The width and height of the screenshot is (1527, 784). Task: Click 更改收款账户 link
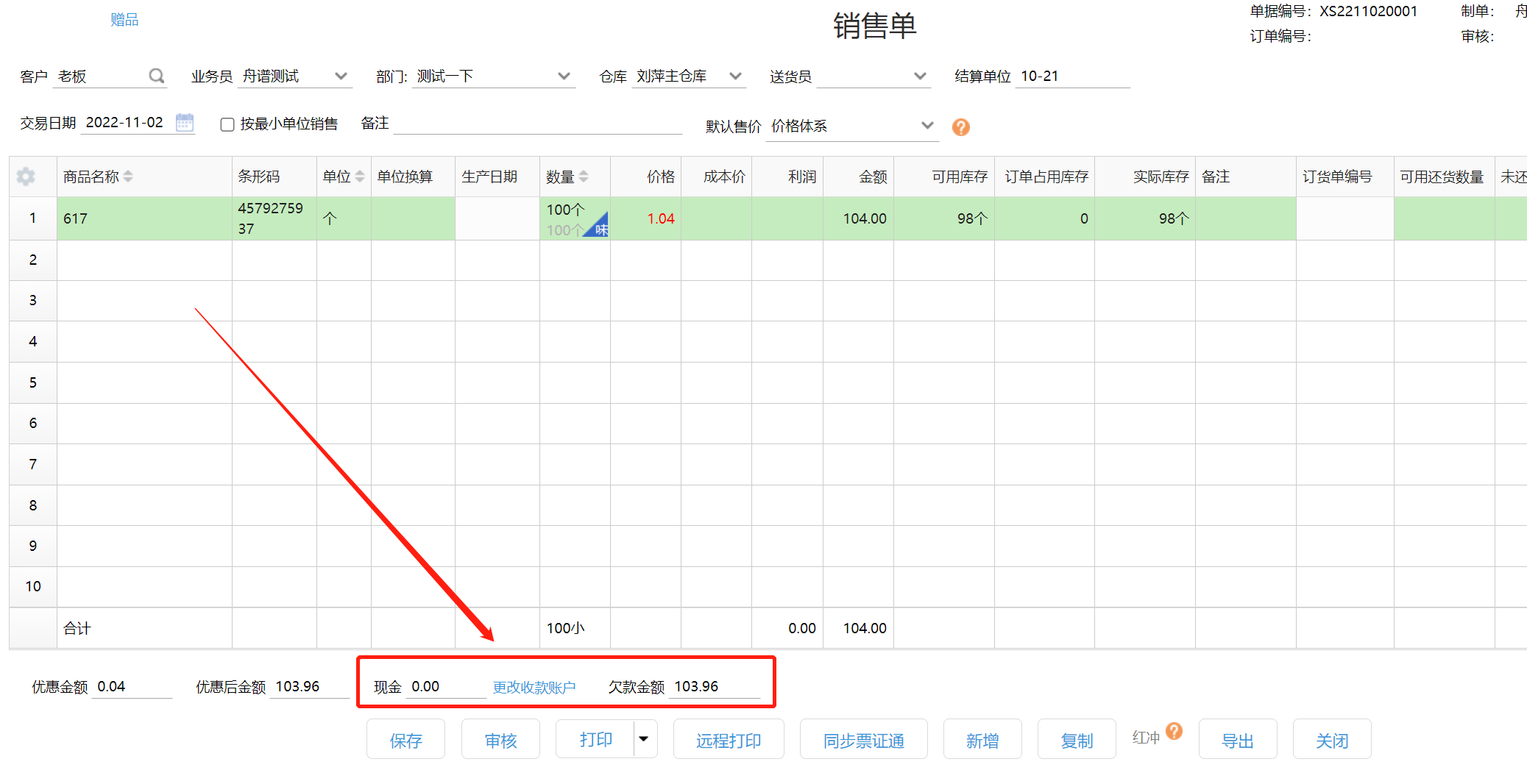534,688
